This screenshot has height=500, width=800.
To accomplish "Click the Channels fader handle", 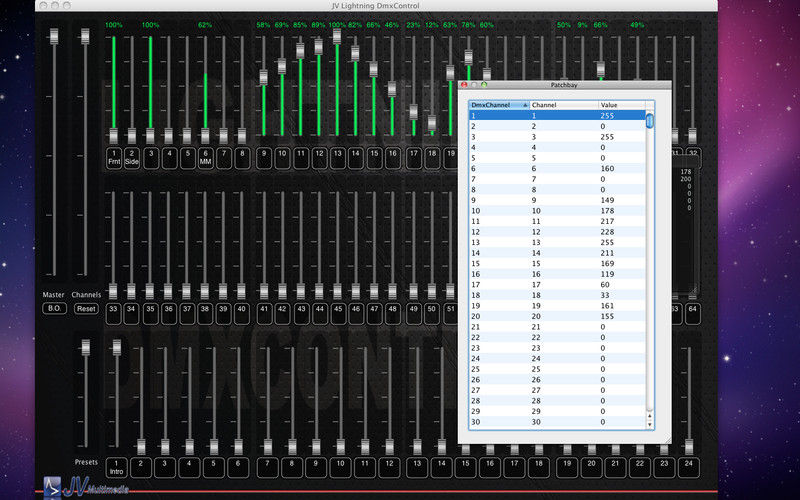I will tap(85, 36).
